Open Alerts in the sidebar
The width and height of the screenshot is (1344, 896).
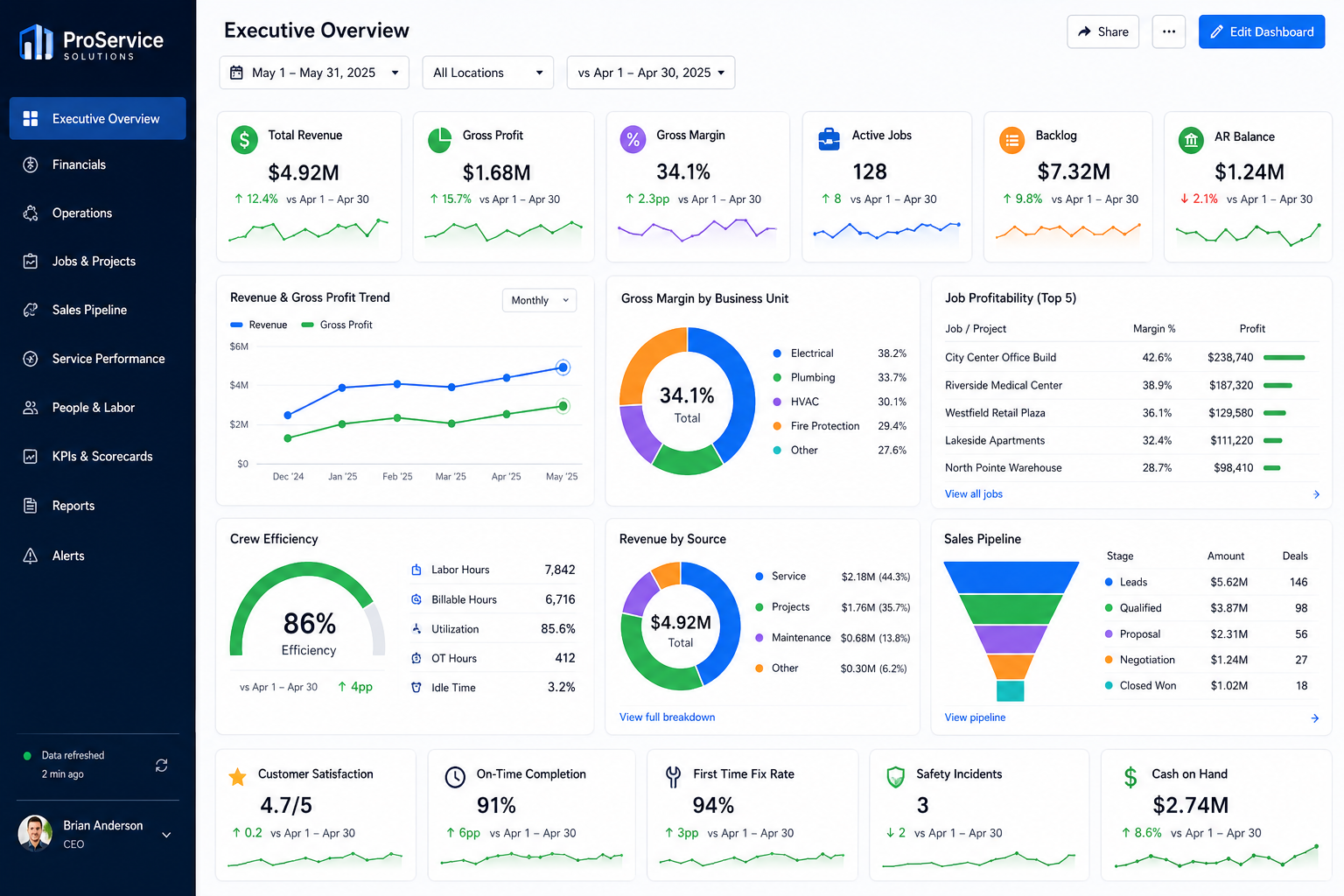tap(98, 556)
